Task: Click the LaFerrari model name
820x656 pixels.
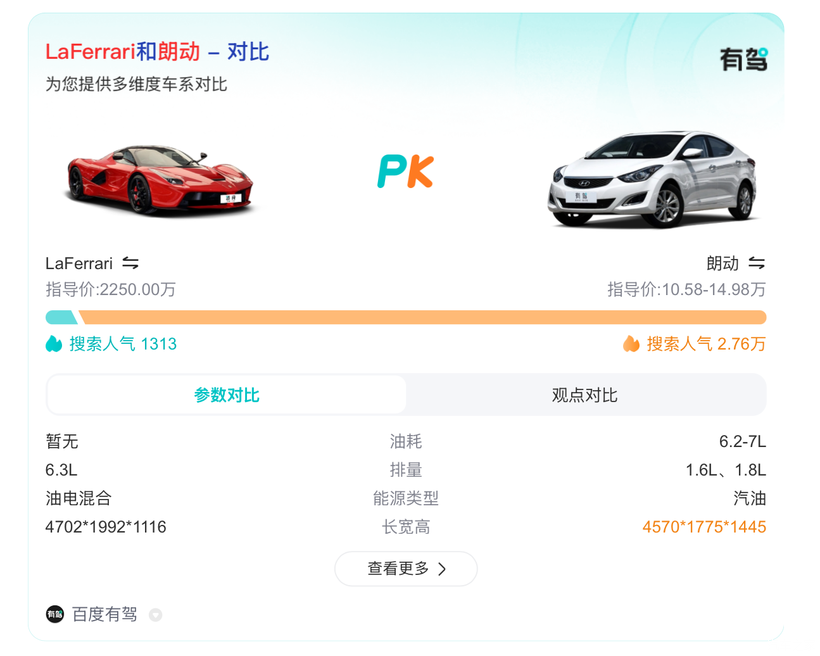Action: 79,263
